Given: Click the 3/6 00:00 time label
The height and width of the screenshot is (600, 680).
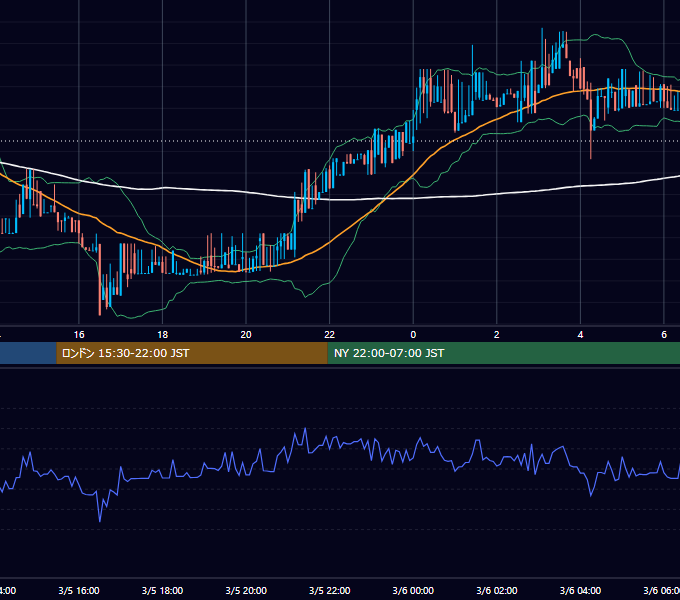Looking at the screenshot, I should click(x=413, y=590).
